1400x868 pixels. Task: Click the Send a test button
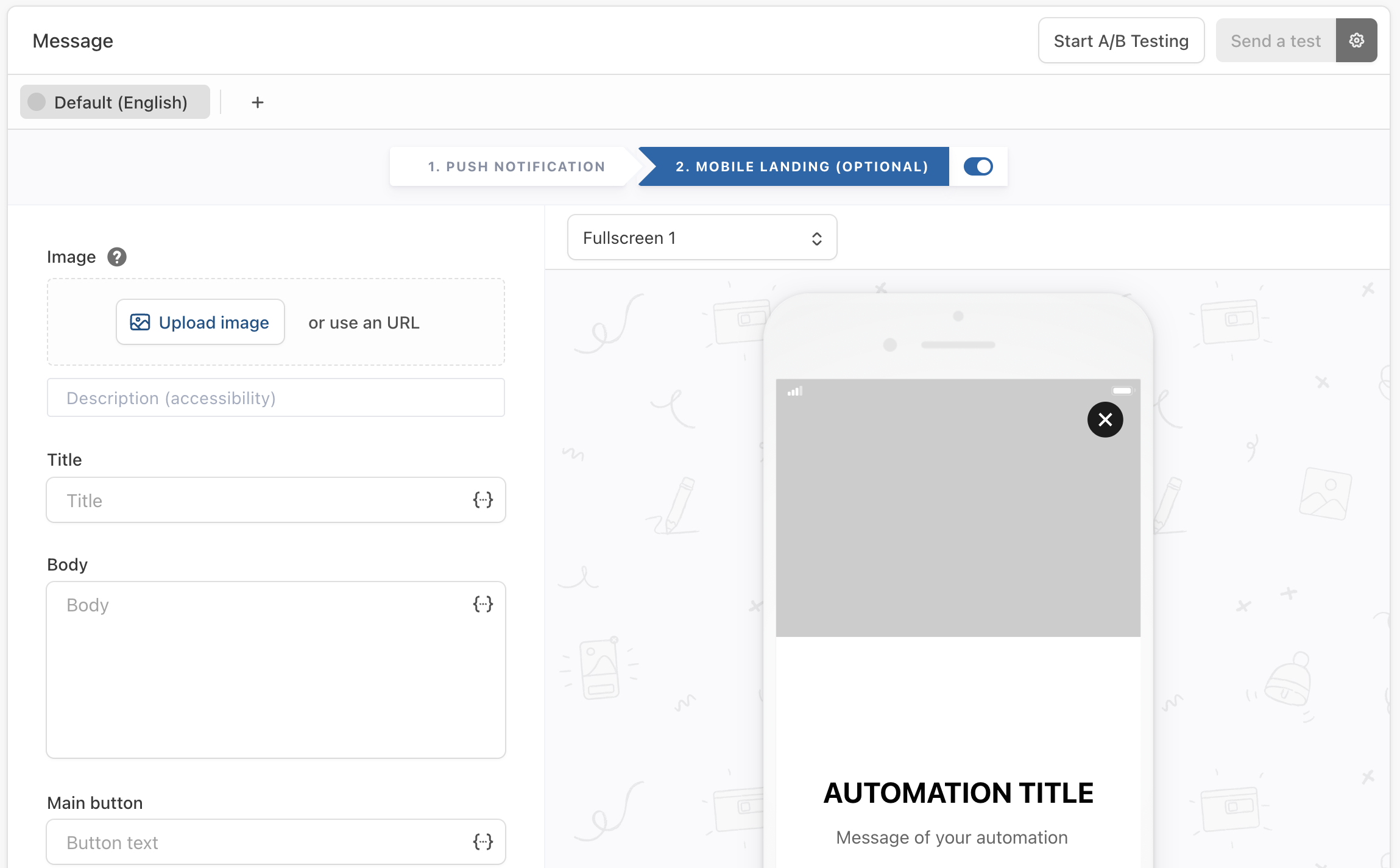tap(1275, 41)
